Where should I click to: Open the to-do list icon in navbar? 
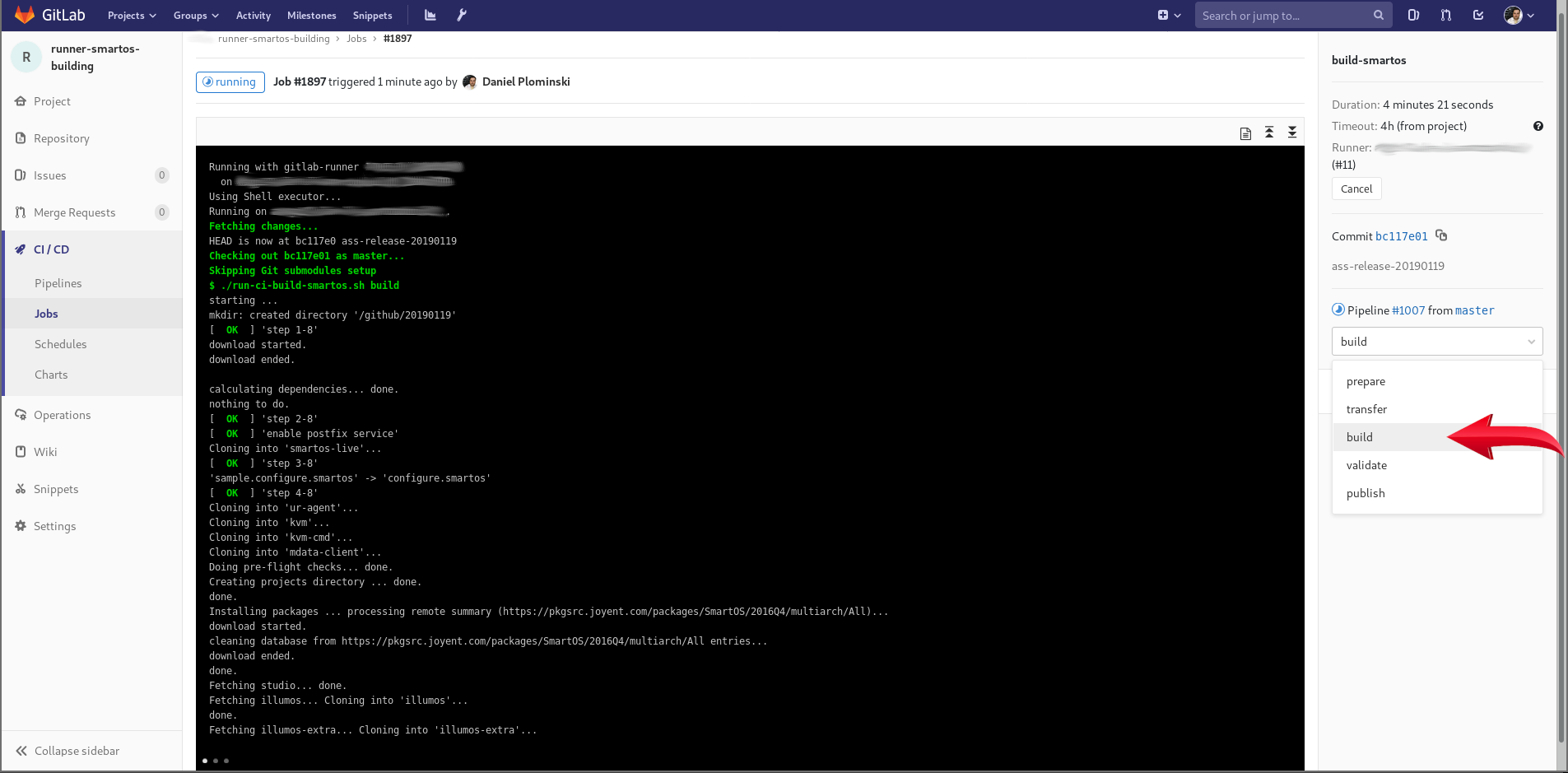1478,15
